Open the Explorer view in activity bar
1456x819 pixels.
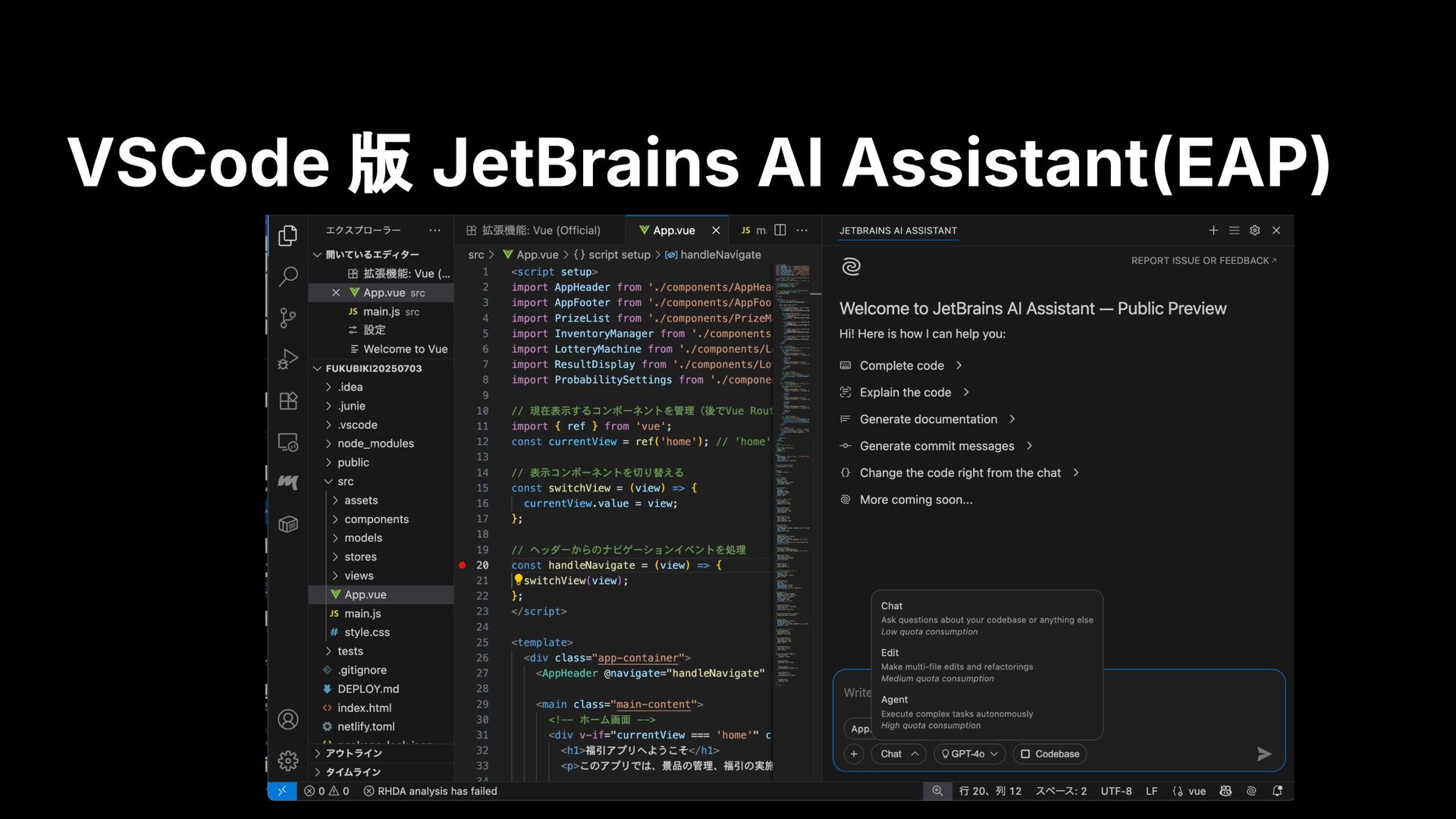point(287,236)
